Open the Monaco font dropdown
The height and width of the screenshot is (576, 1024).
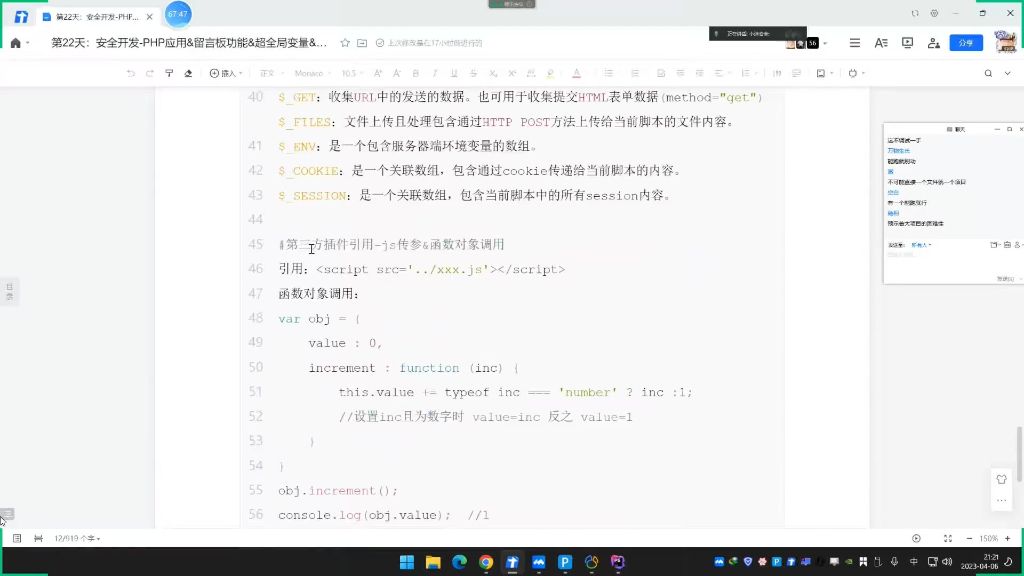312,73
